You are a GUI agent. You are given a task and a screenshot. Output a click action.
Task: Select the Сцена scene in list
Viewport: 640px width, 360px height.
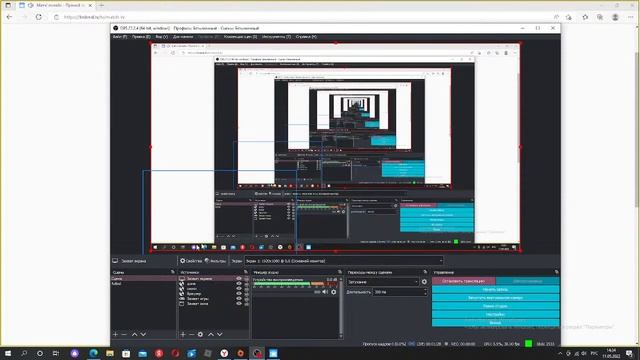tap(143, 278)
